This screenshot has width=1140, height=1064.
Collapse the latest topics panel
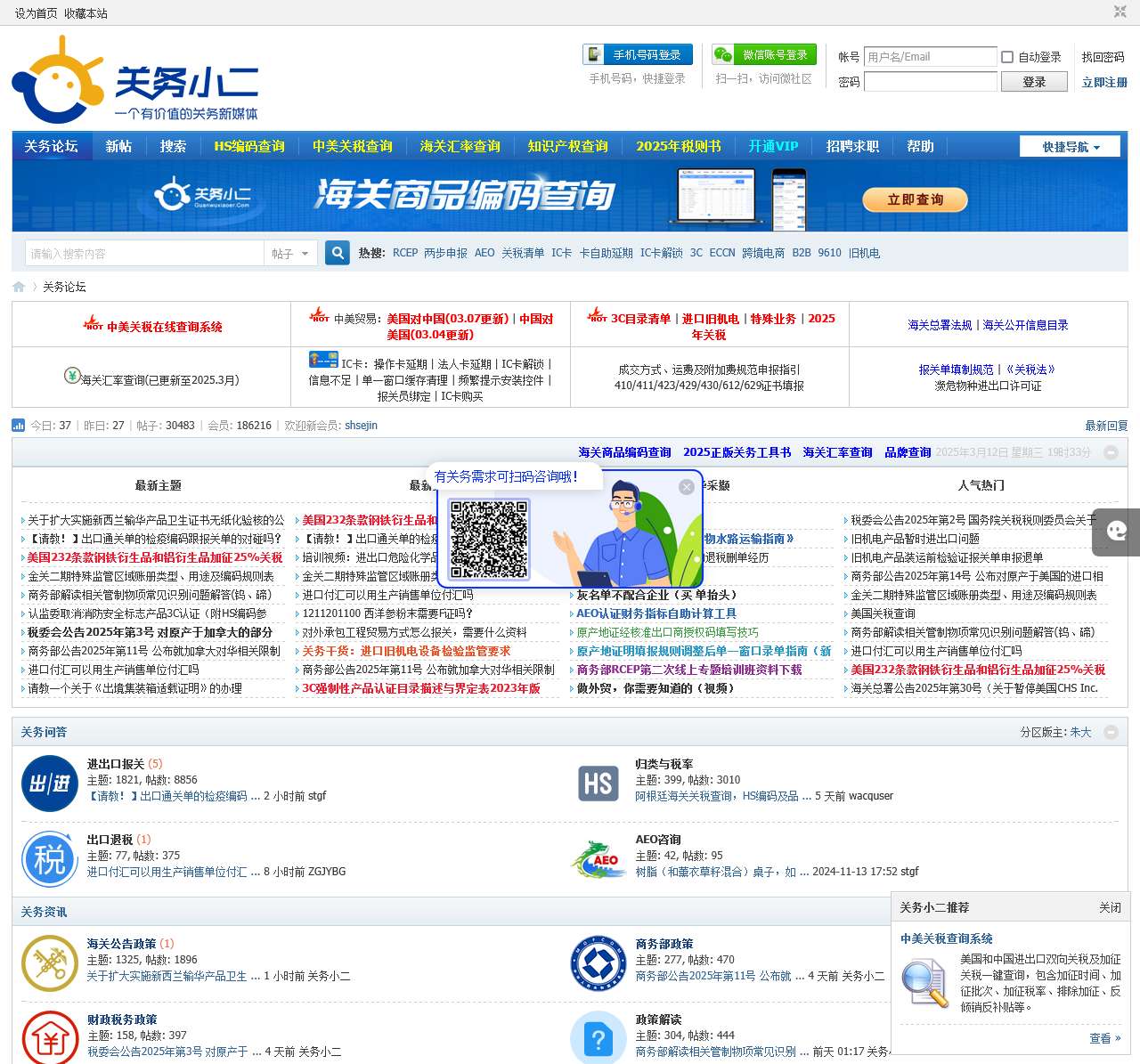click(x=1111, y=452)
